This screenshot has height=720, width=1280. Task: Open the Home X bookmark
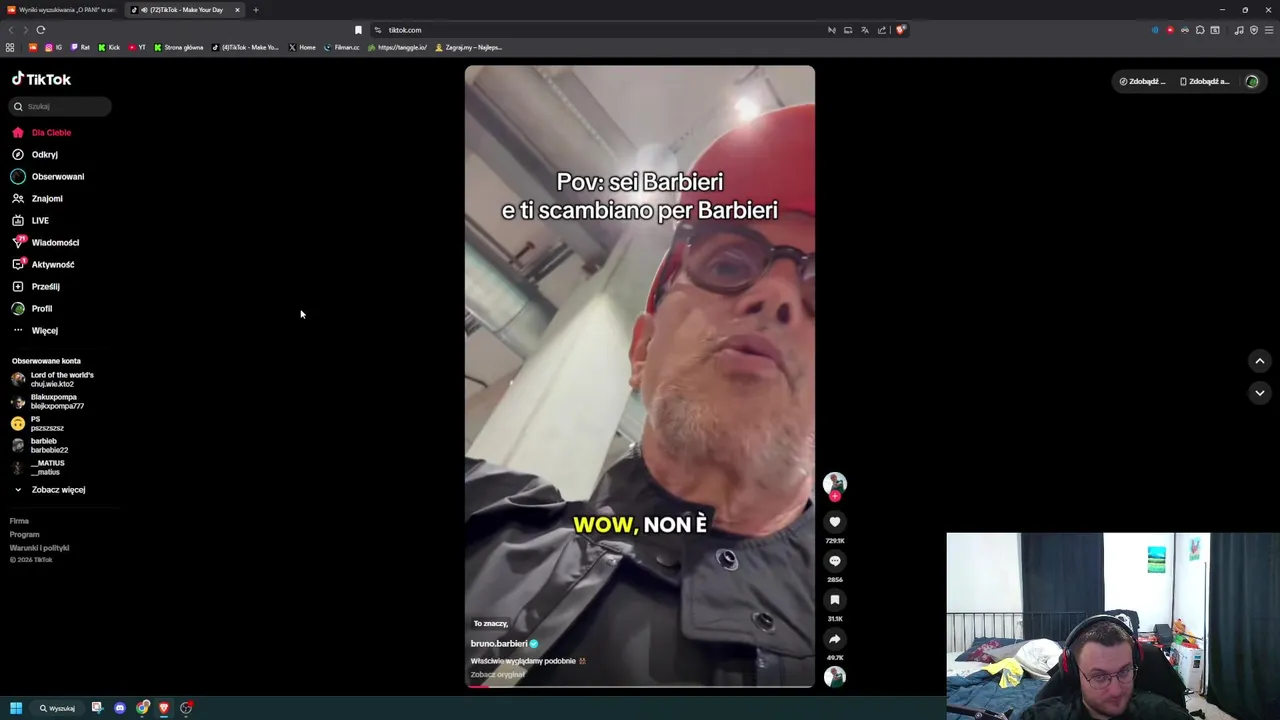302,47
